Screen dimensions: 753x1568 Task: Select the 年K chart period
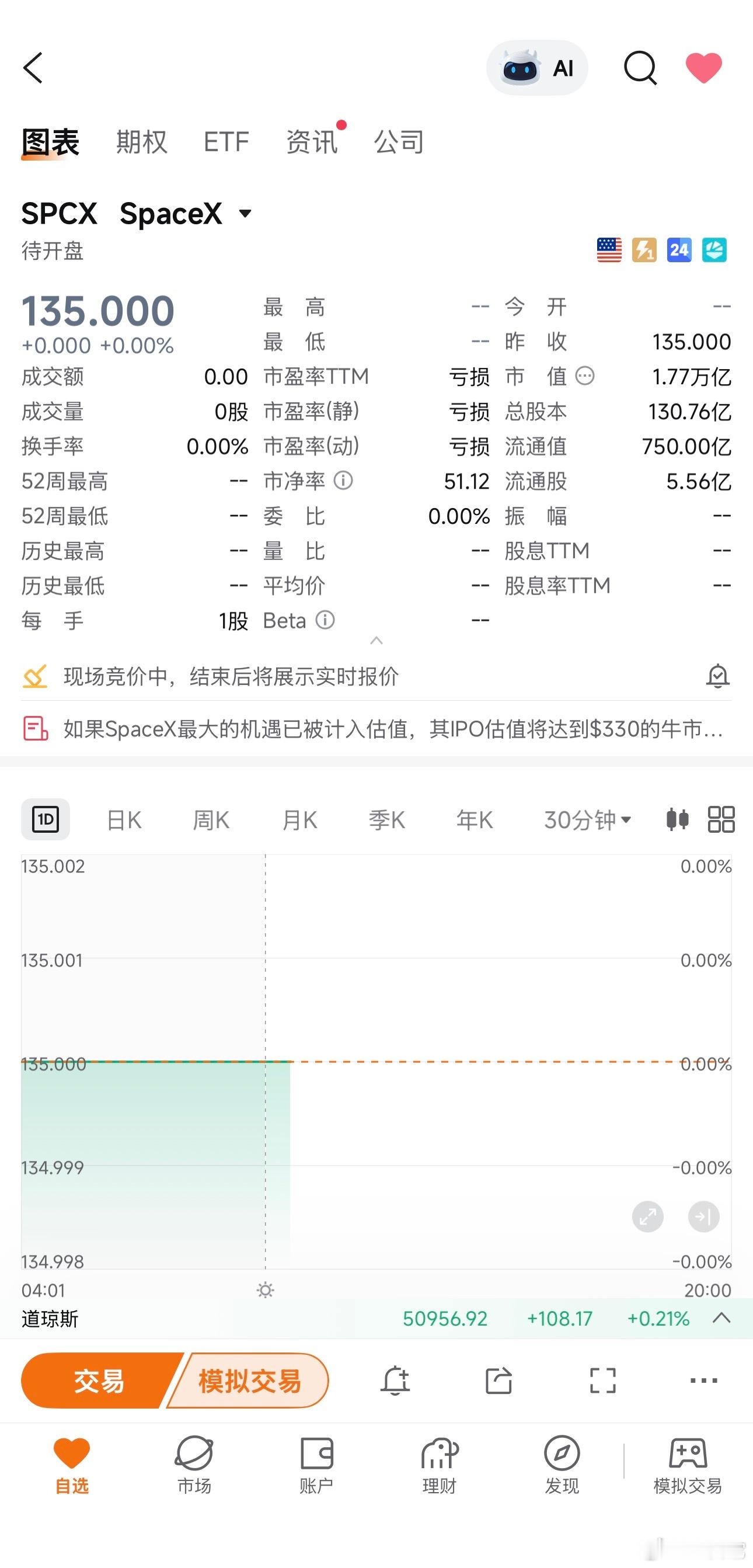475,820
